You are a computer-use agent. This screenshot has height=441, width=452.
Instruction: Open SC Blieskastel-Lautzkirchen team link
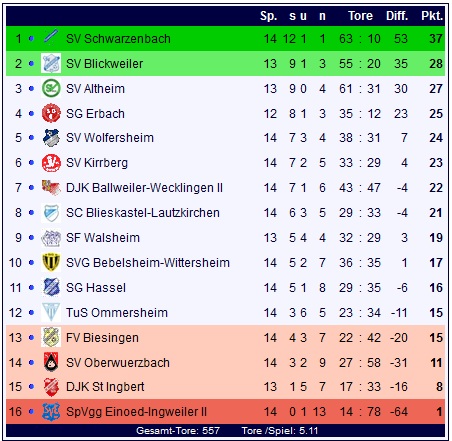[143, 213]
